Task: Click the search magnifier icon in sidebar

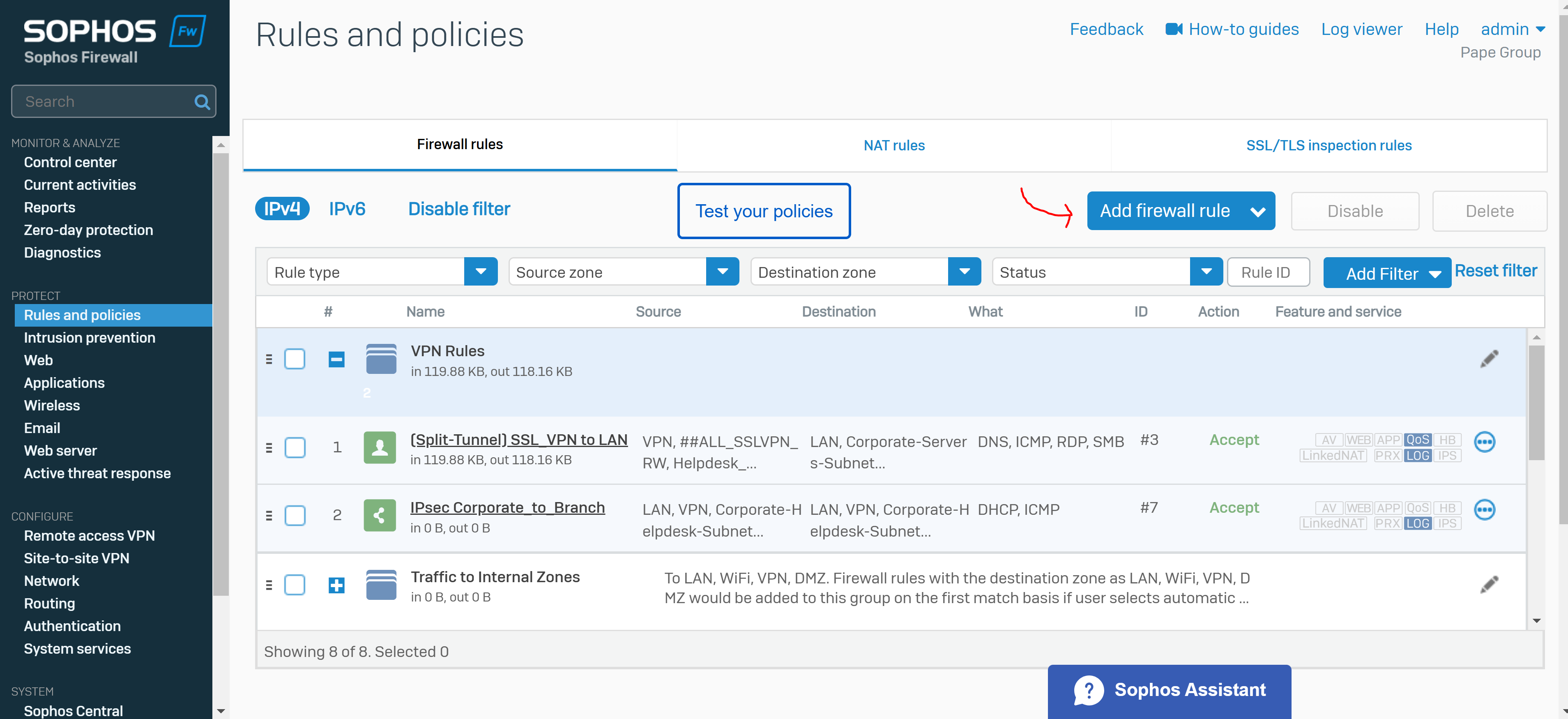Action: (x=202, y=101)
